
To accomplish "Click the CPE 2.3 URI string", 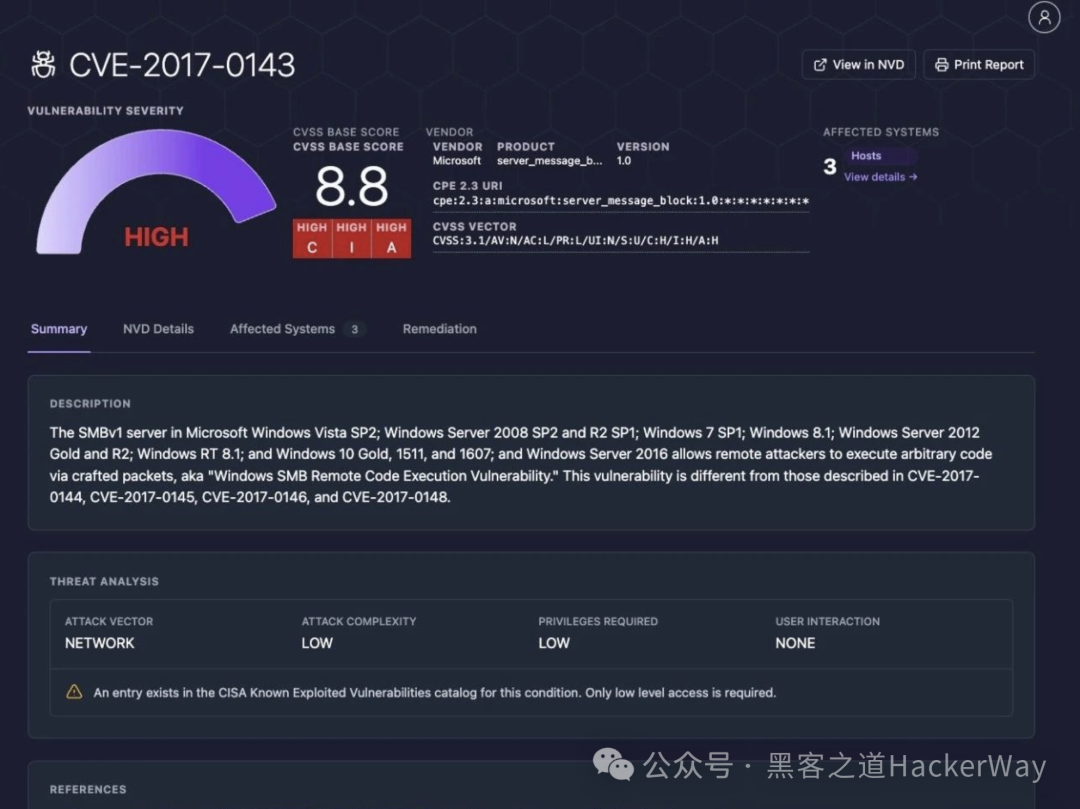I will pos(621,201).
